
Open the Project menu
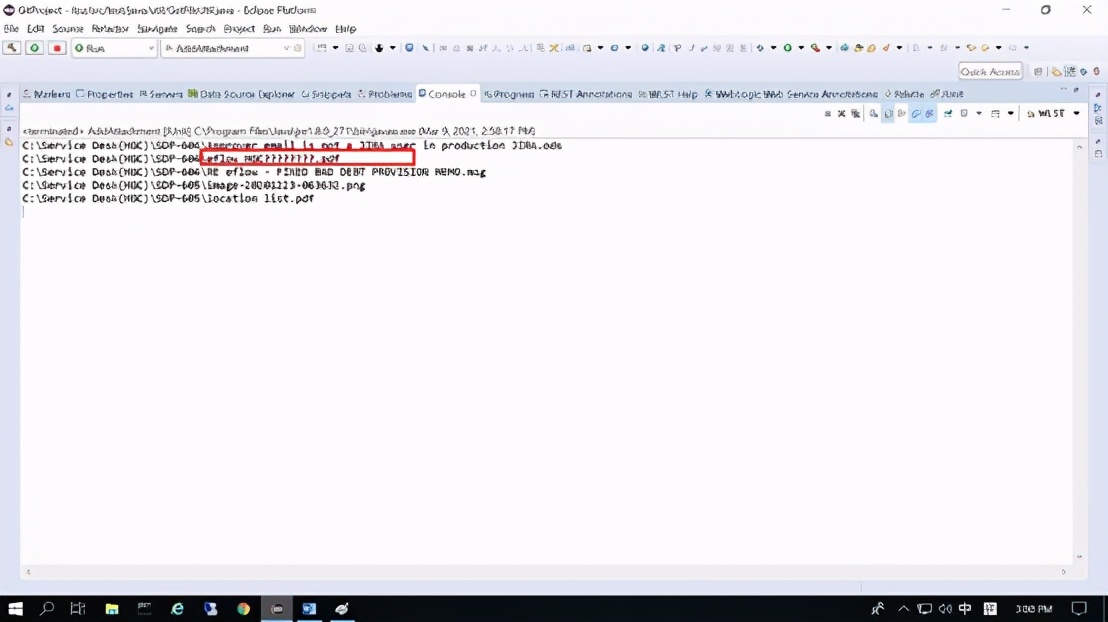pyautogui.click(x=239, y=29)
